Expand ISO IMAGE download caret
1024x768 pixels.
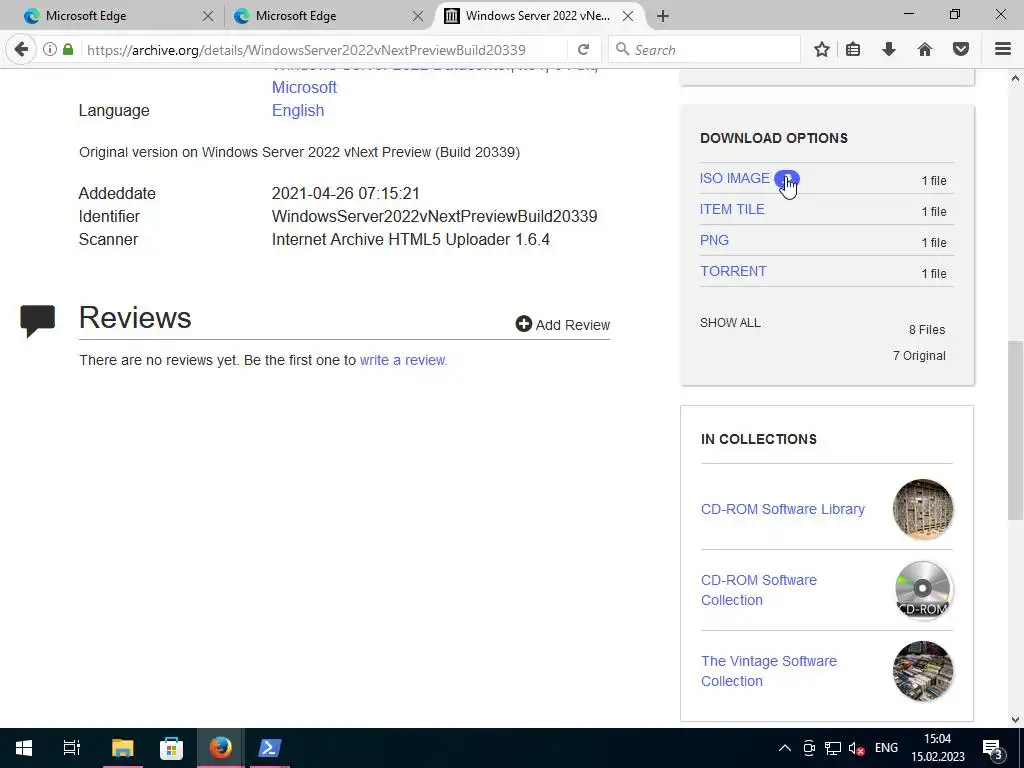coord(787,178)
